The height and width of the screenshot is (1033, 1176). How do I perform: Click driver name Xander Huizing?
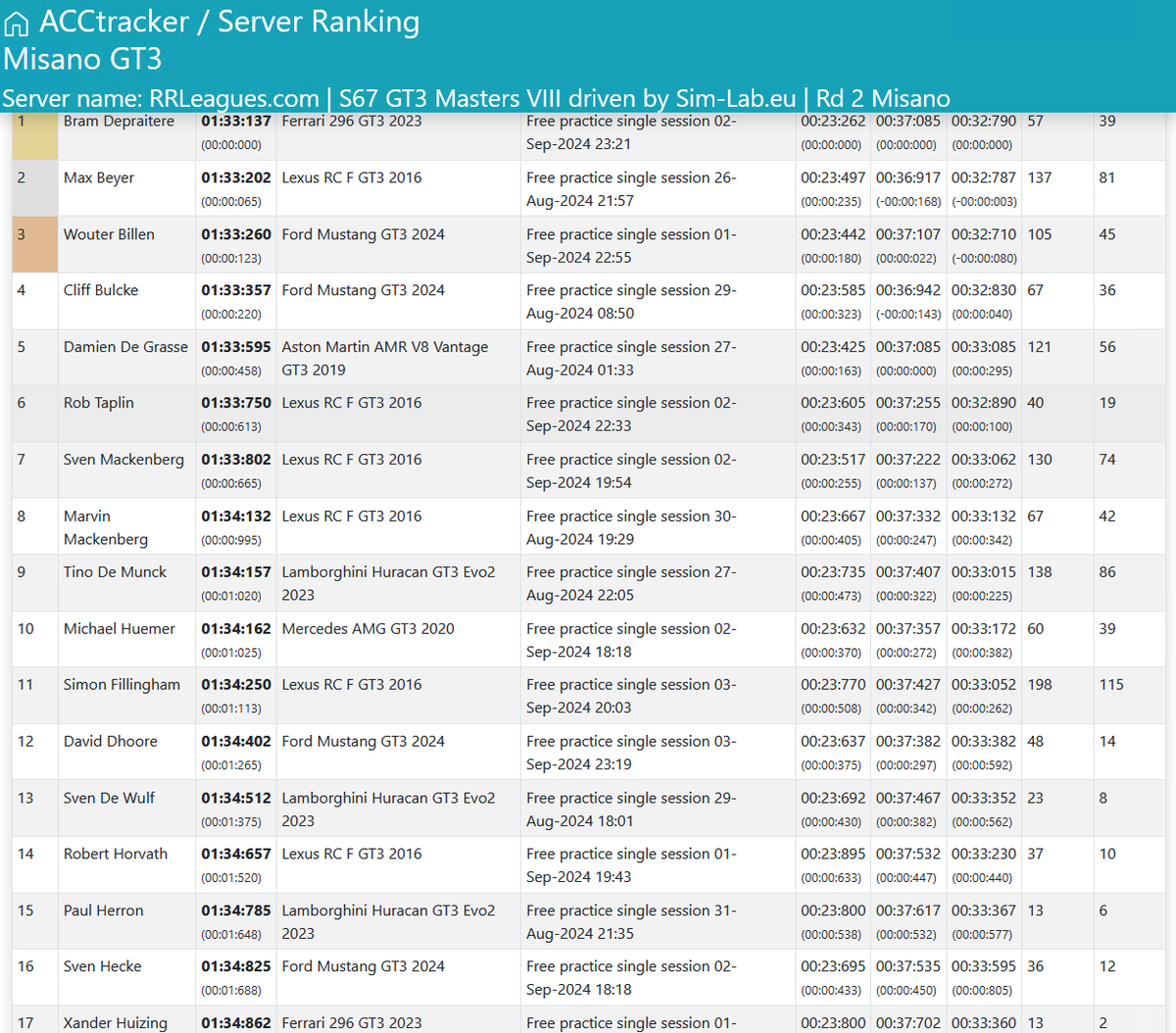[x=116, y=1023]
